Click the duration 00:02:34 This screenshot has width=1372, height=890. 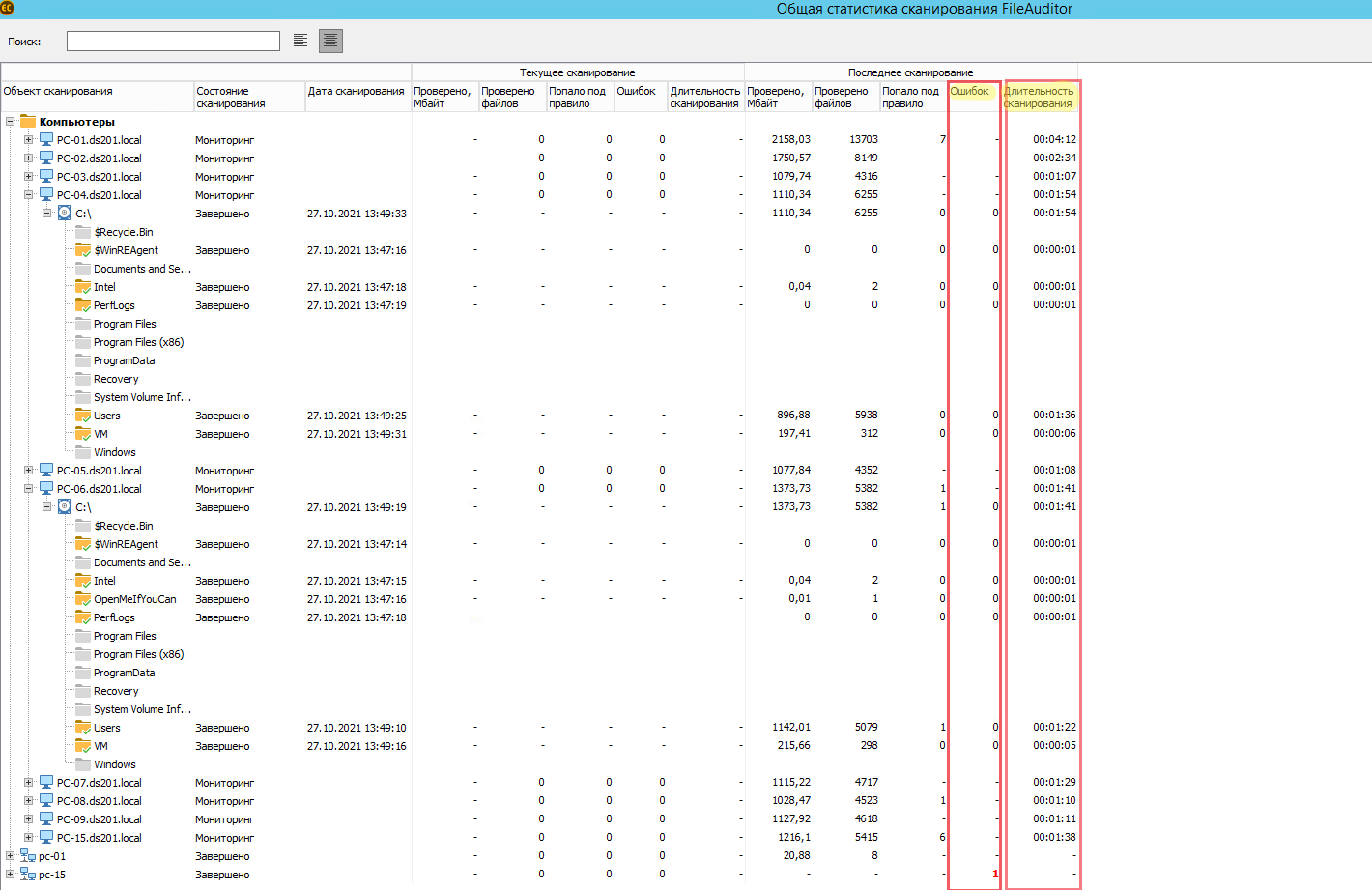[1054, 158]
